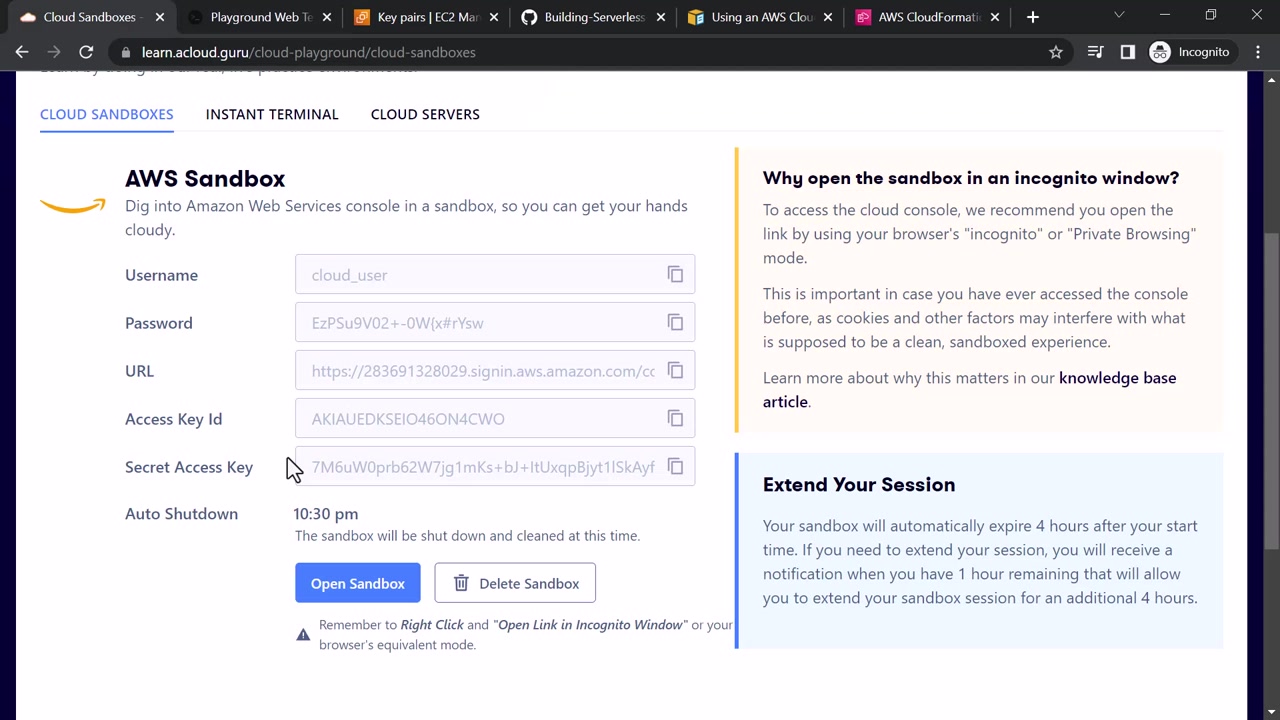The image size is (1280, 720).
Task: Click the warning triangle beside the reminder
Action: click(x=303, y=634)
